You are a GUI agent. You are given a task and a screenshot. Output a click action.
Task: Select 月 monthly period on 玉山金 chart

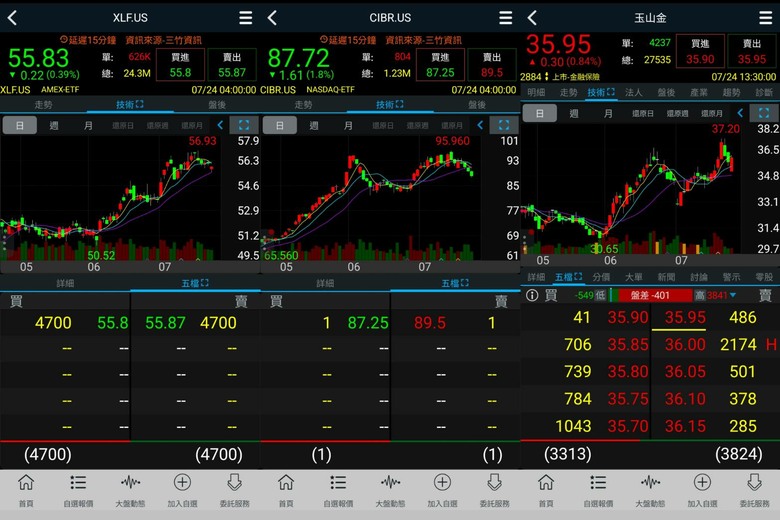tap(608, 113)
